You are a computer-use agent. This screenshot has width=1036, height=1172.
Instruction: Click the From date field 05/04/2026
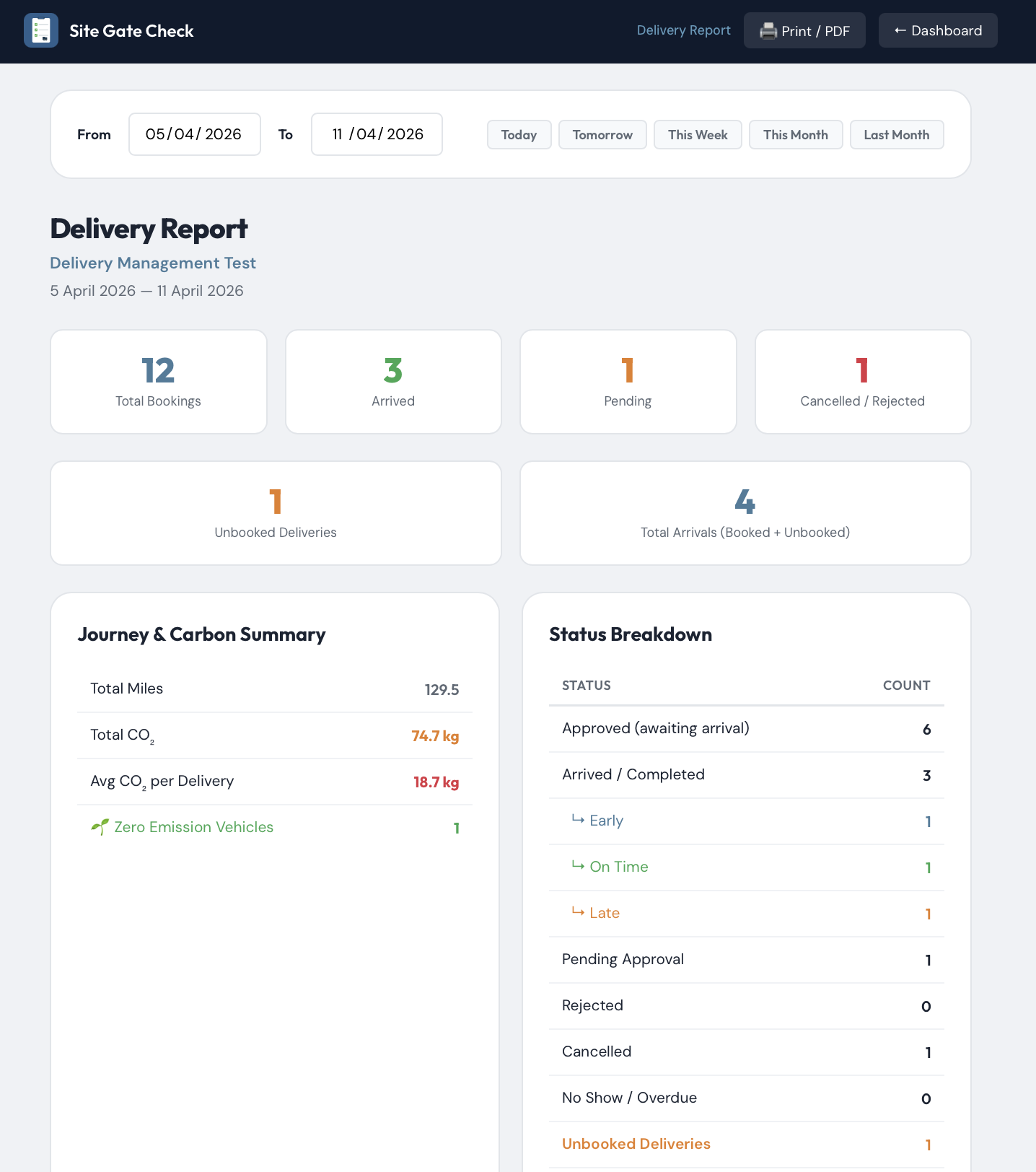coord(195,134)
